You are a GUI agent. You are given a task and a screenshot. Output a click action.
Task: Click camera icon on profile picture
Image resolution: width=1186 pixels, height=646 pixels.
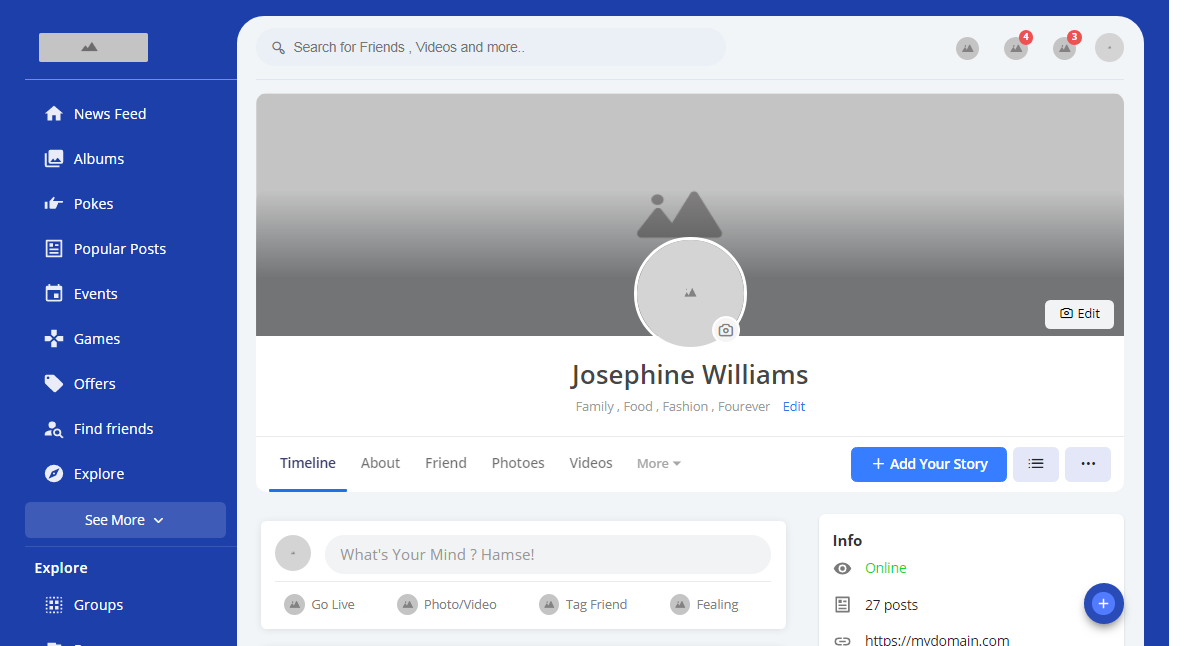coord(726,330)
